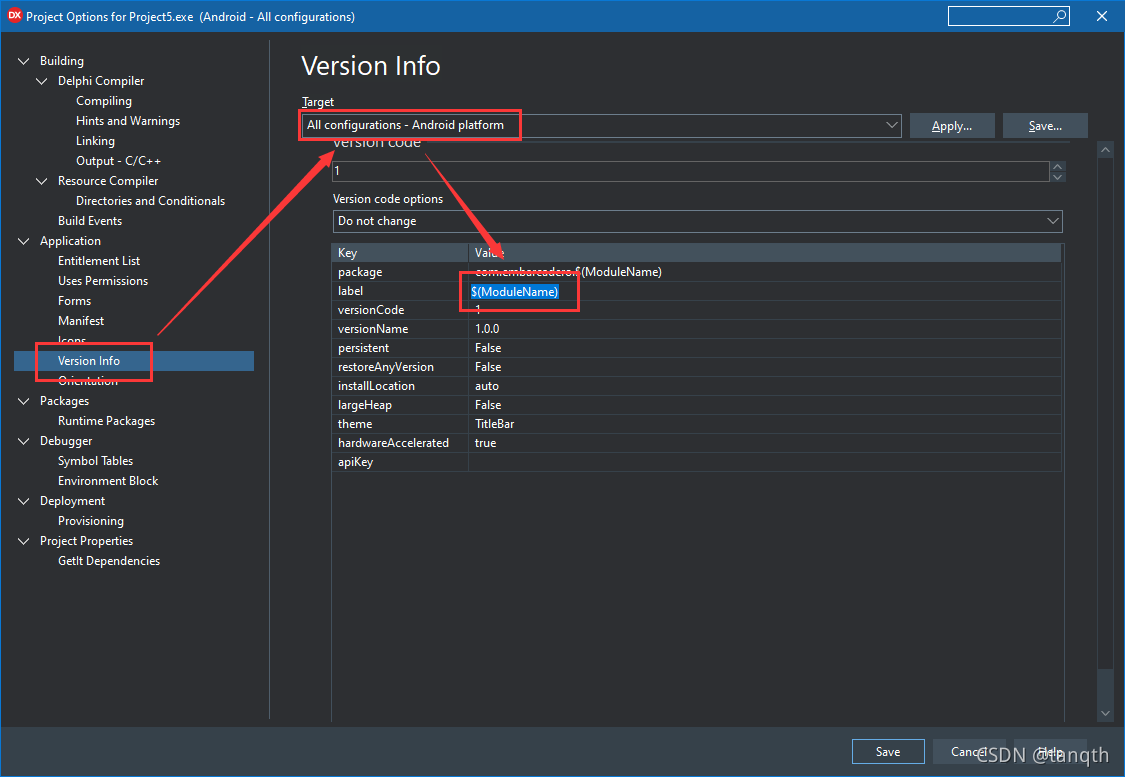Select Output - C/C++ tree item
The width and height of the screenshot is (1125, 777).
118,161
